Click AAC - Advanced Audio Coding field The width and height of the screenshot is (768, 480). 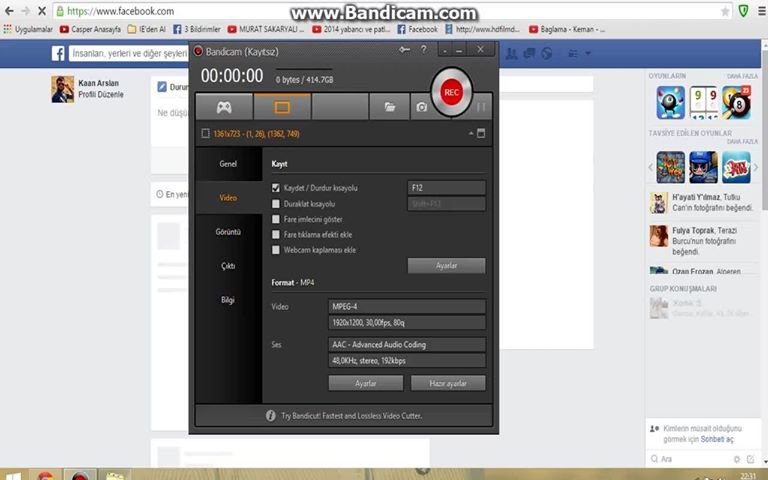[407, 344]
